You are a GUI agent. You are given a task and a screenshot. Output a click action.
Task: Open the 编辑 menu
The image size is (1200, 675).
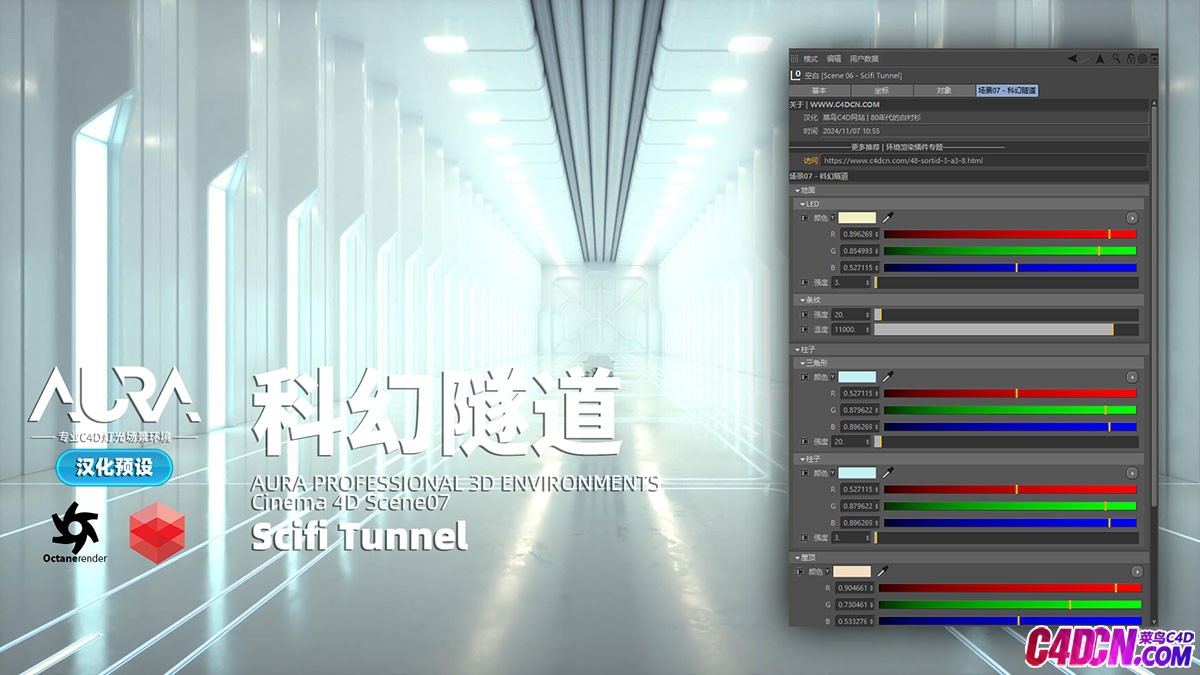tap(834, 59)
